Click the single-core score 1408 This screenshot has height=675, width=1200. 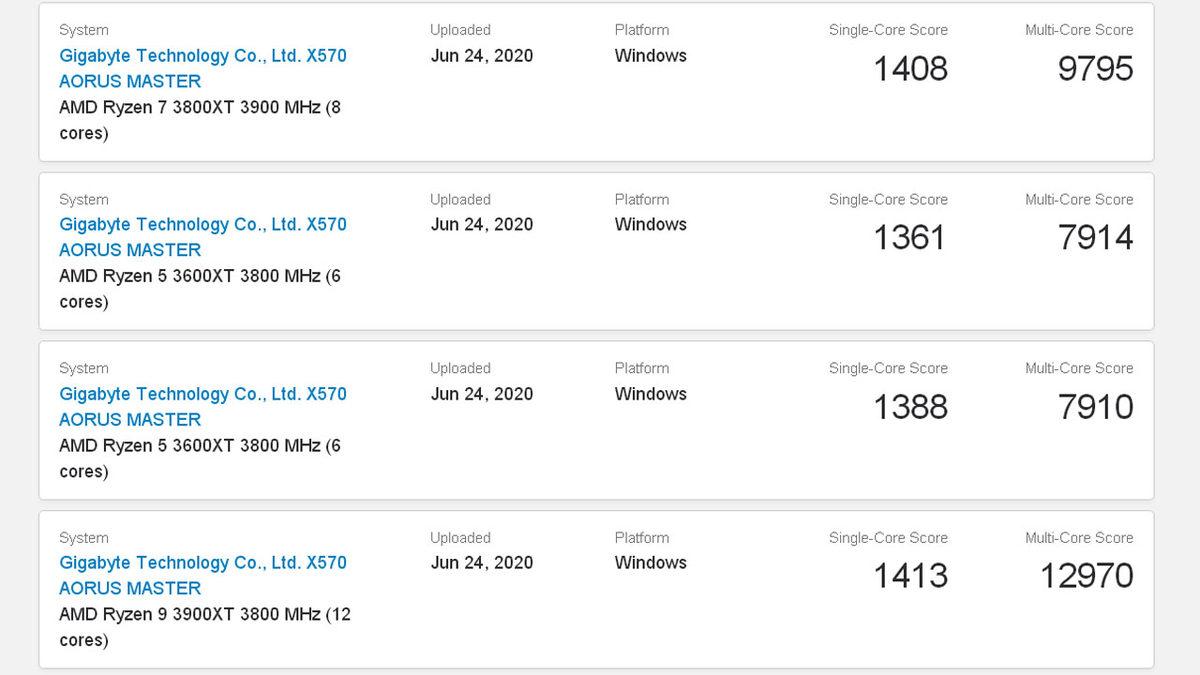tap(910, 69)
